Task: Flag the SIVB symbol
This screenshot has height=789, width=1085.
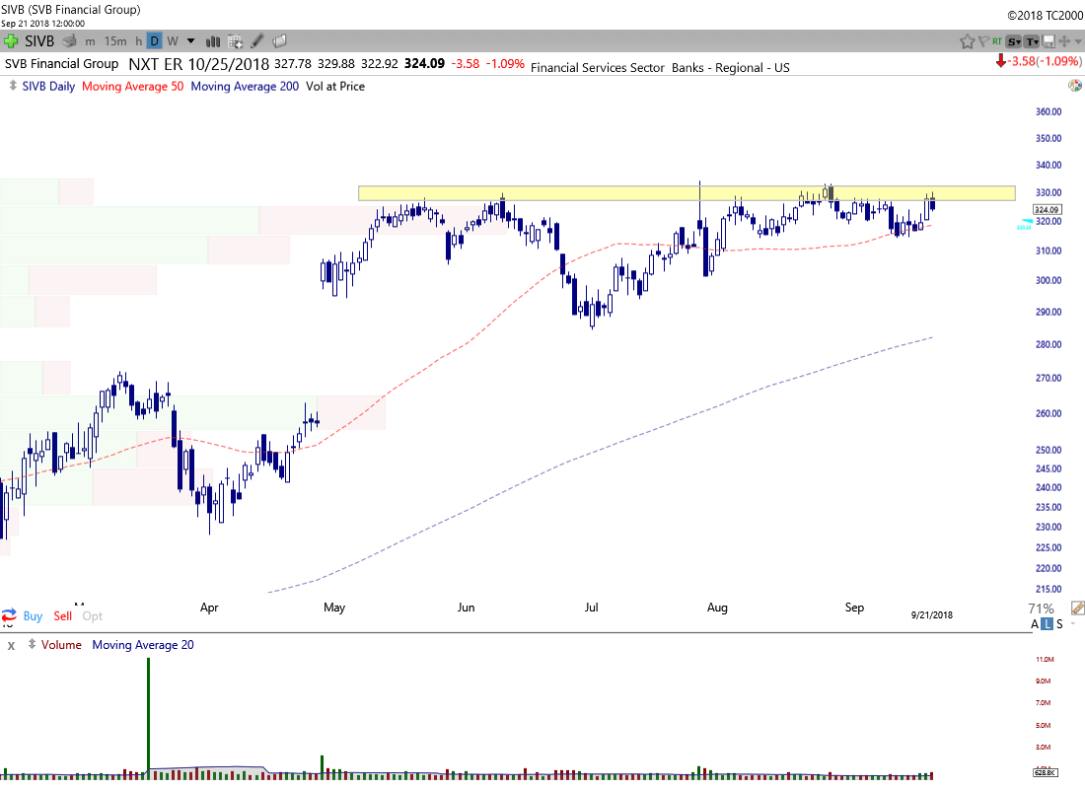Action: click(x=984, y=41)
